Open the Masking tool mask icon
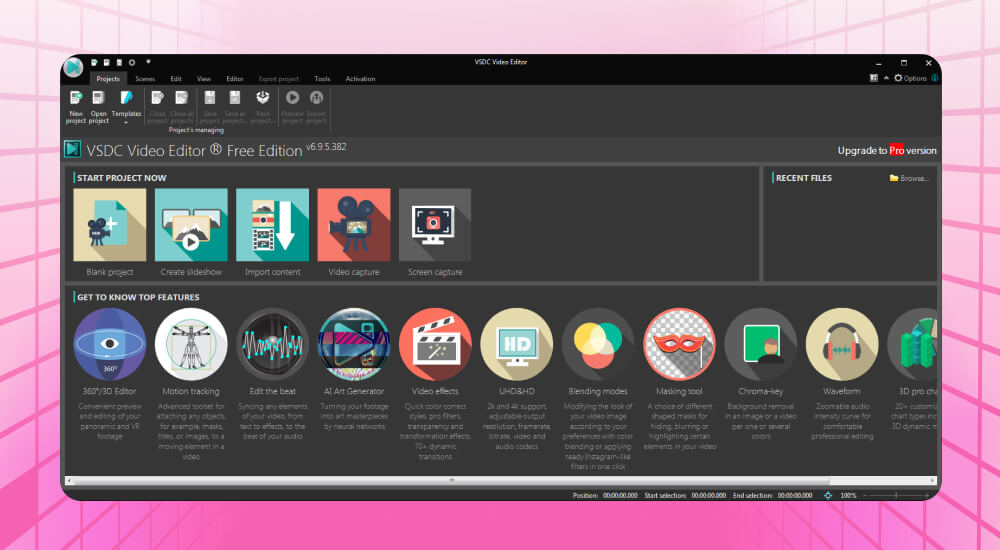The height and width of the screenshot is (550, 1000). click(679, 345)
